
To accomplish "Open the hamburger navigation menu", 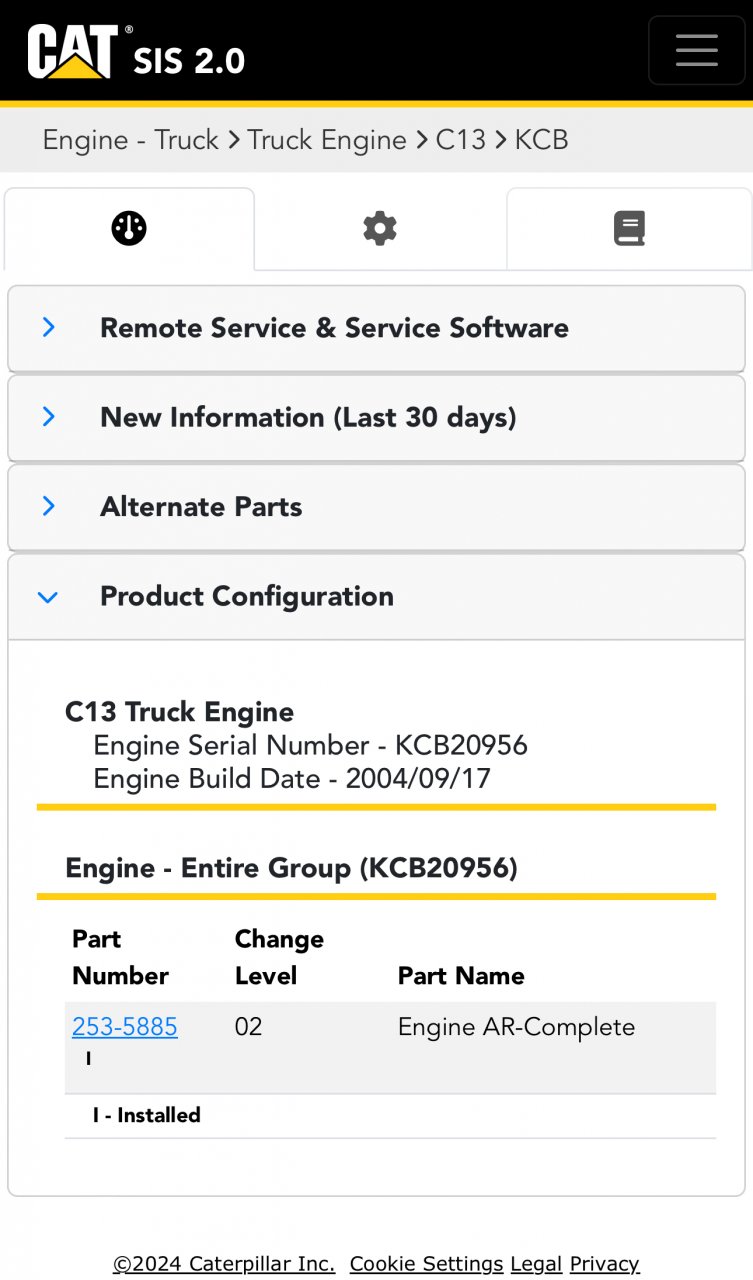I will (696, 50).
